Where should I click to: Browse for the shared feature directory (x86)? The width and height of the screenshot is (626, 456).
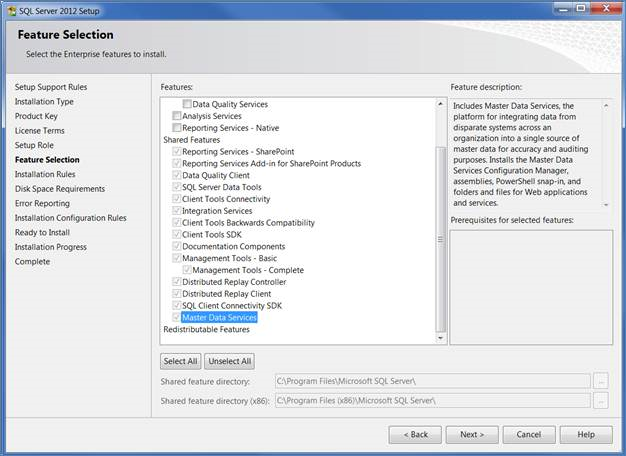tap(600, 401)
